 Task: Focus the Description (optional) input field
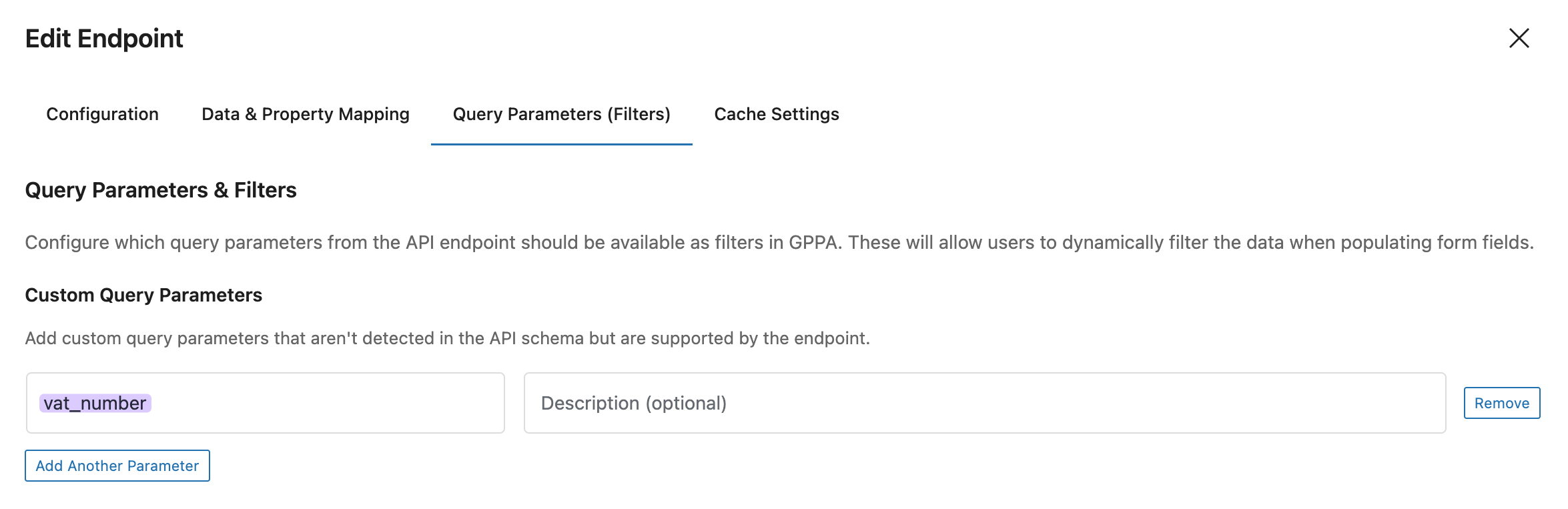coord(984,403)
